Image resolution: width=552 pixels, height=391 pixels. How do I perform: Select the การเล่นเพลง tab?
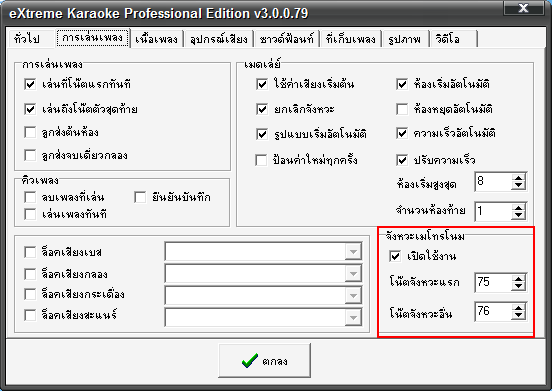(x=92, y=38)
